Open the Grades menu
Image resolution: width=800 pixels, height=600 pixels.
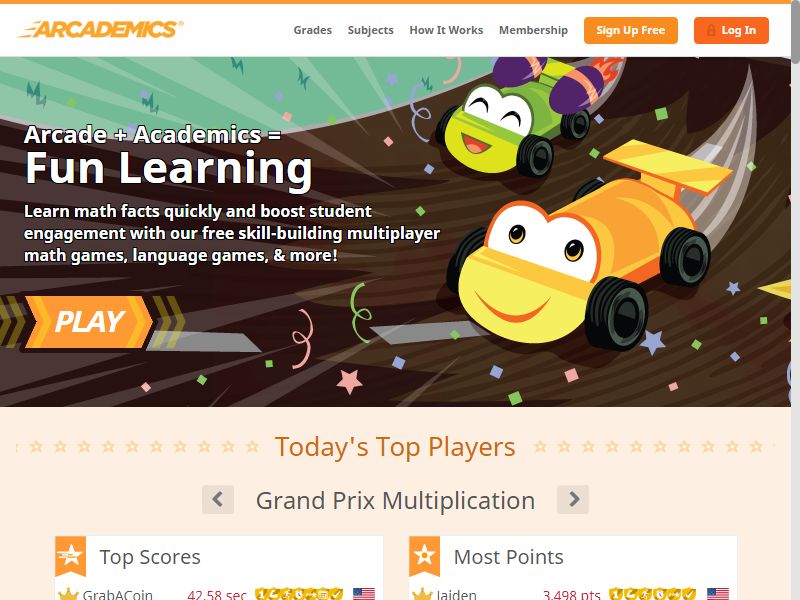(312, 30)
